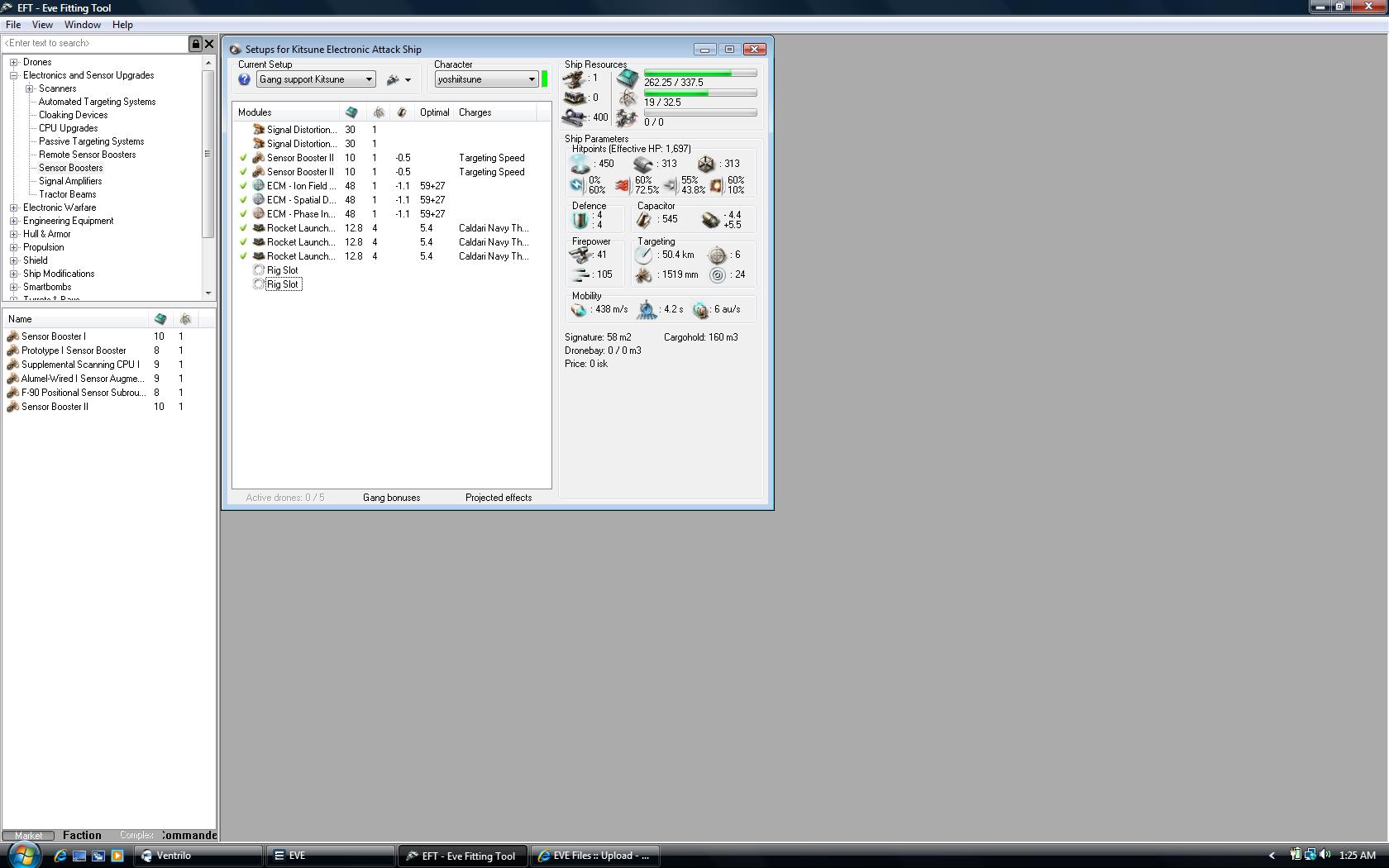1389x868 pixels.
Task: Click the explosive resistance icon showing 60% 10%
Action: [716, 185]
